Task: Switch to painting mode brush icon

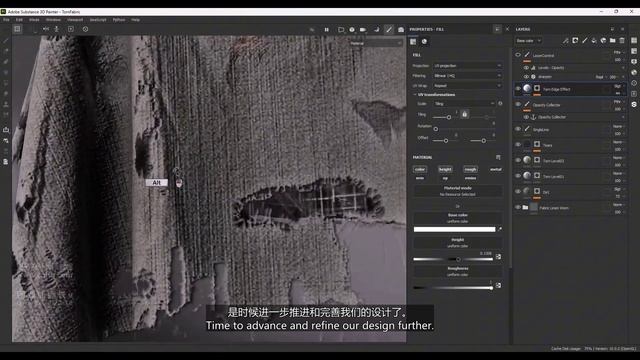Action: click(389, 29)
